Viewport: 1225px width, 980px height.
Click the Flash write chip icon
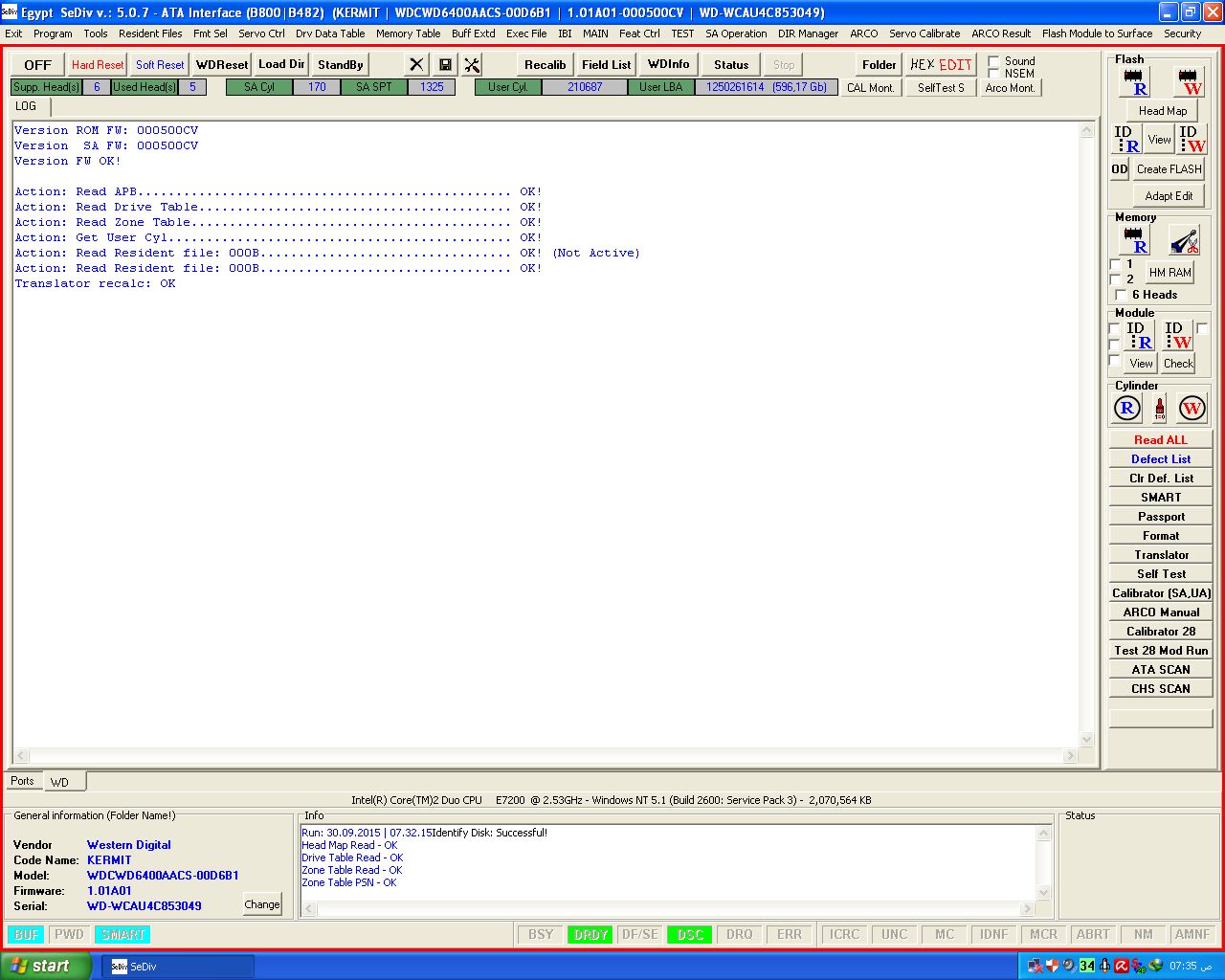pyautogui.click(x=1190, y=82)
